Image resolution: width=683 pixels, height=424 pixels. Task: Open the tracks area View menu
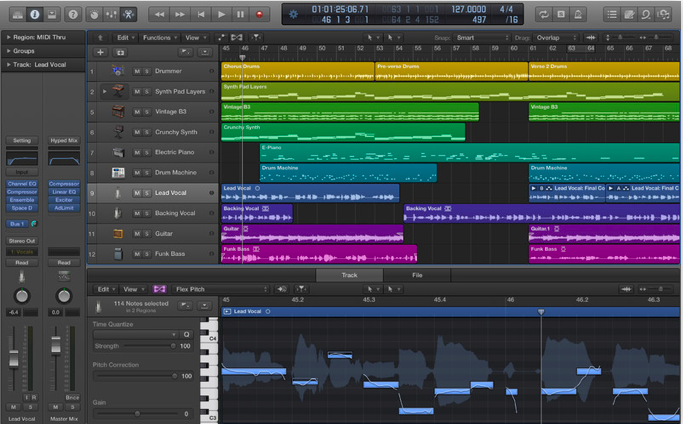pyautogui.click(x=195, y=38)
